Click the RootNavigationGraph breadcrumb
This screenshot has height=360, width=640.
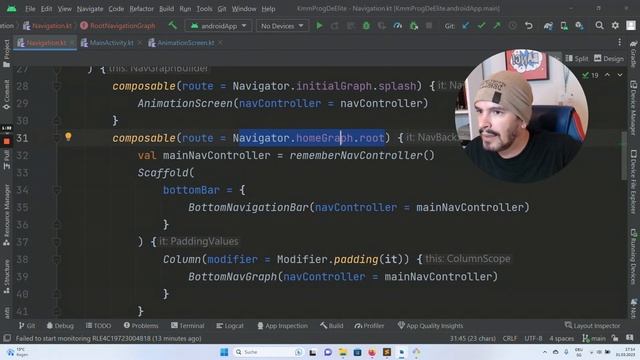coord(118,26)
